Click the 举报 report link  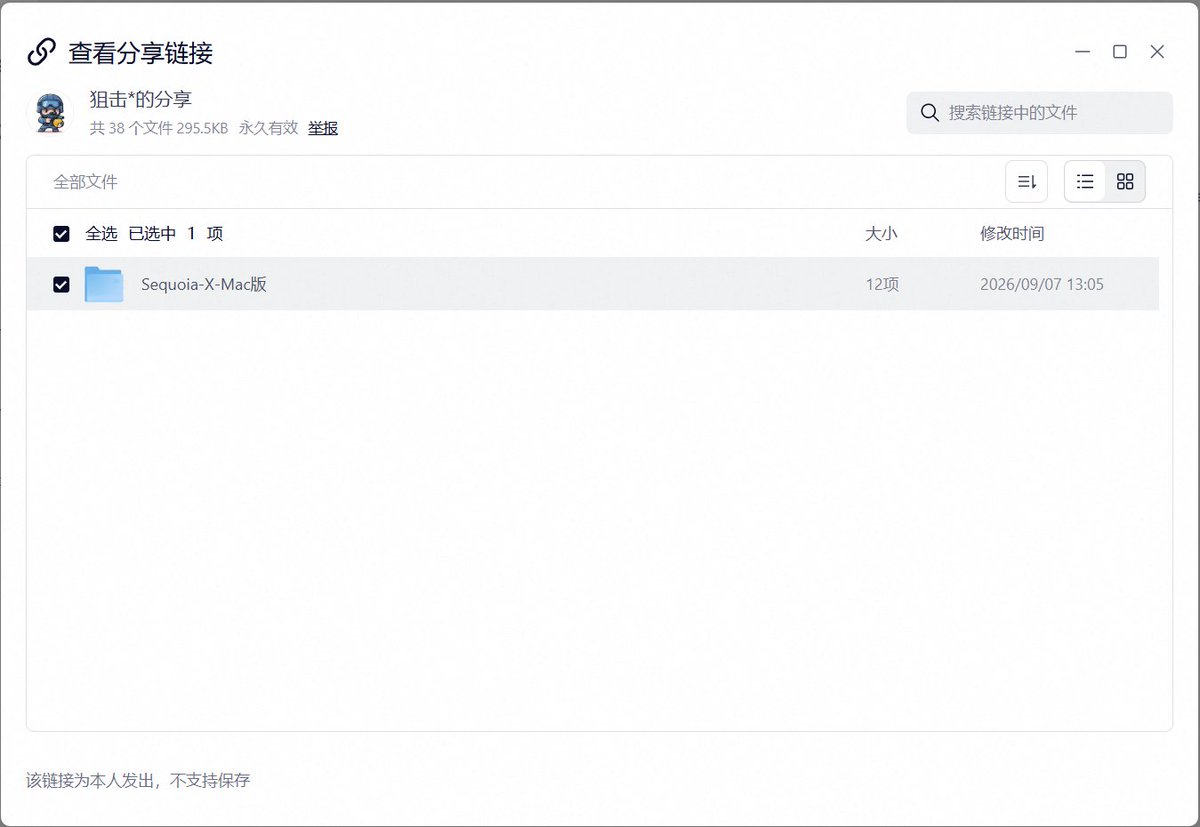tap(323, 128)
